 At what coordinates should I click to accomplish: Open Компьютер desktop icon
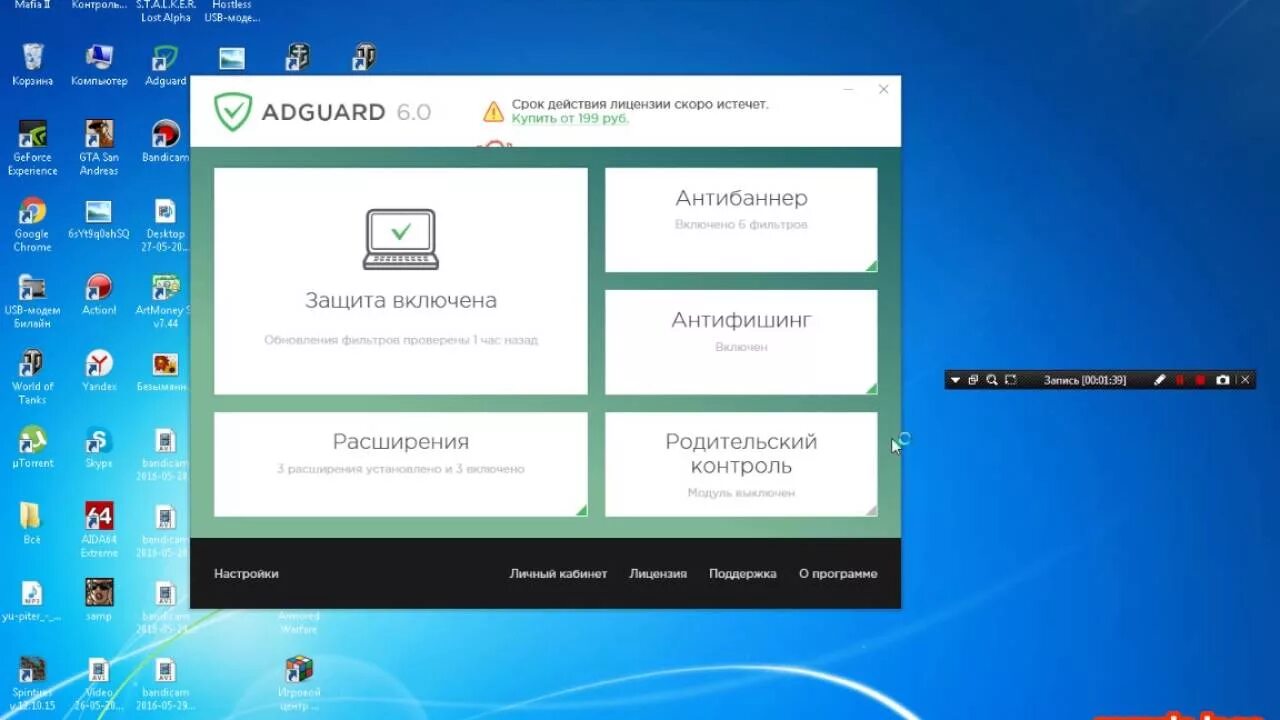tap(99, 64)
